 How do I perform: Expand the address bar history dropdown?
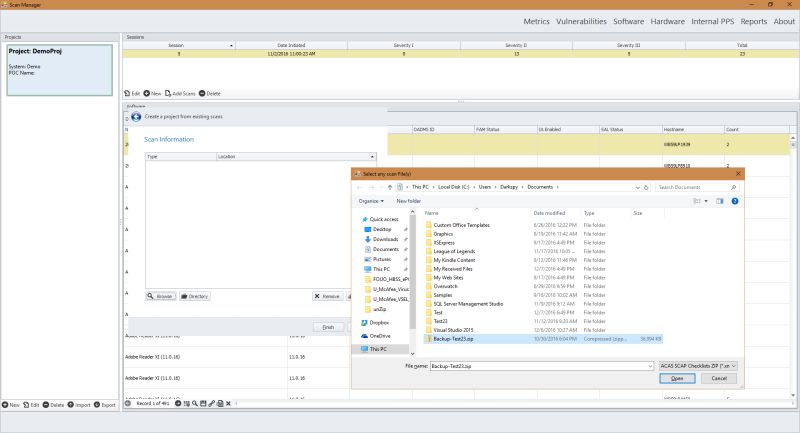637,187
